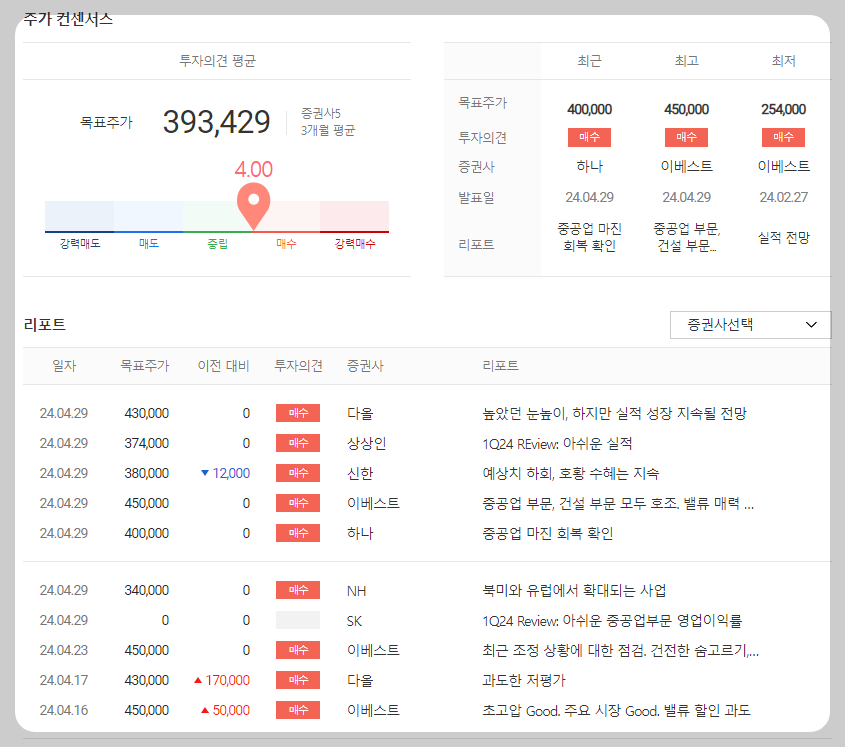The width and height of the screenshot is (845, 747).
Task: Open report 1Q24 REview: 아쉬운 실적
Action: (557, 444)
